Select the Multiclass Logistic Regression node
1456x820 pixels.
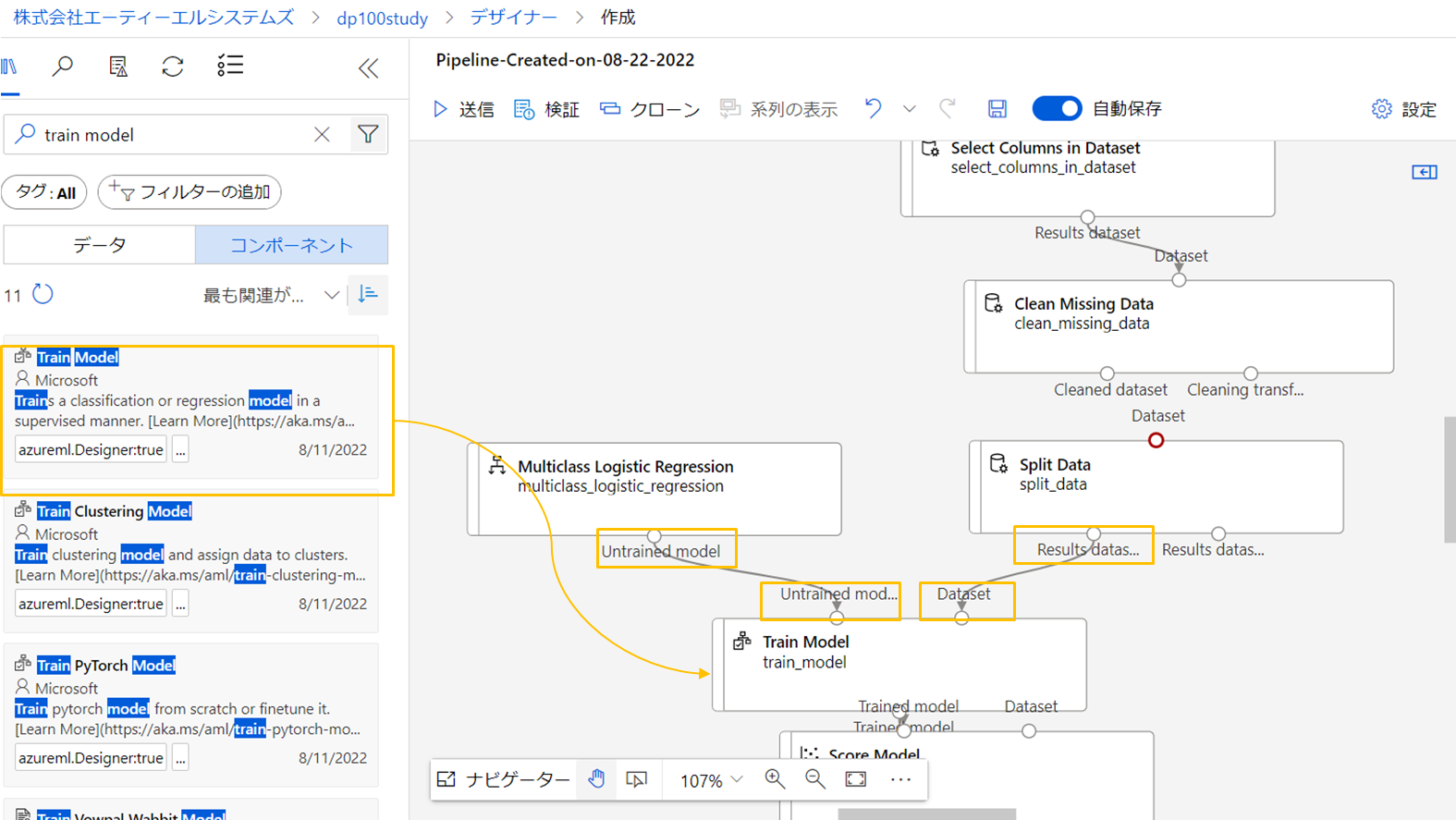click(x=655, y=489)
